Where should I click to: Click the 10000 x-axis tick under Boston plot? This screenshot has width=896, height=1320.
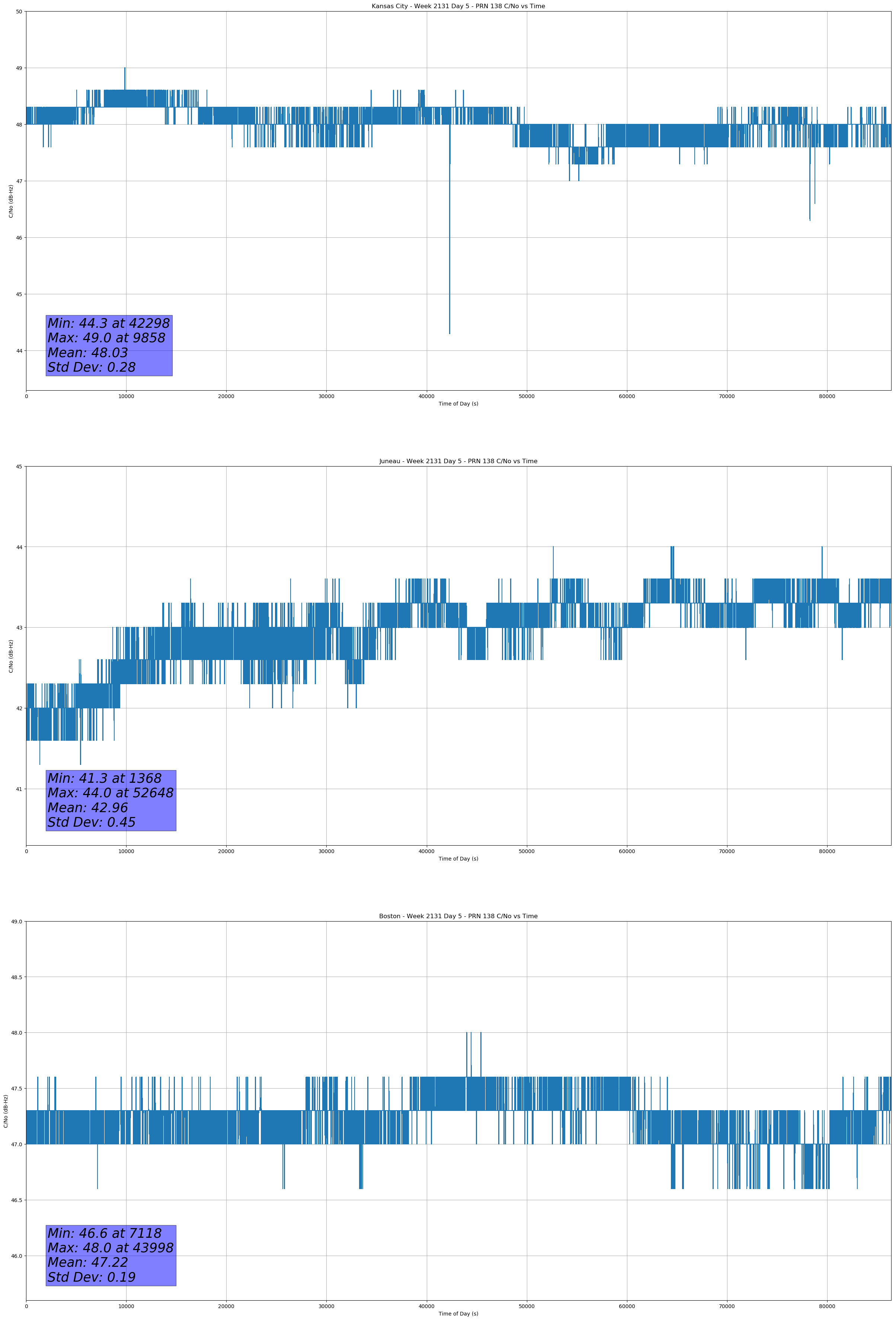coord(126,1306)
